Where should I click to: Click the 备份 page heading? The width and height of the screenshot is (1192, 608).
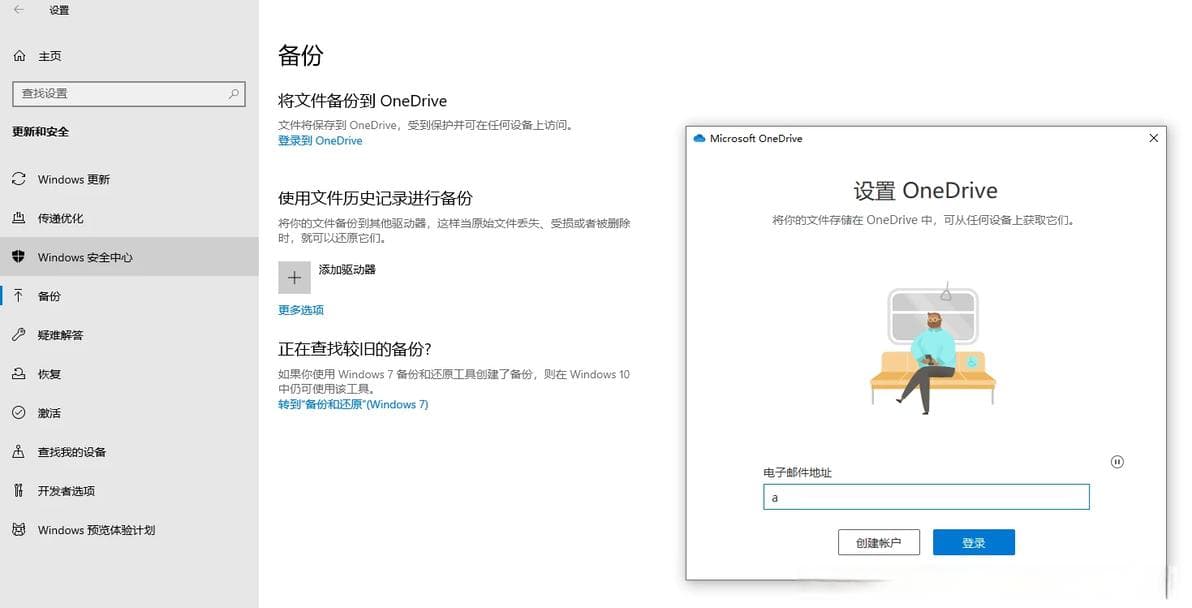(301, 55)
